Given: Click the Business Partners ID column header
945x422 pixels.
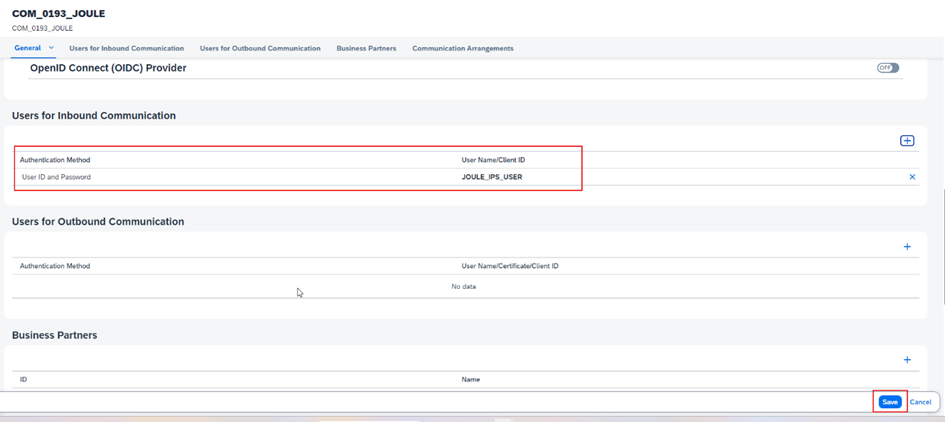Looking at the screenshot, I should pyautogui.click(x=23, y=380).
